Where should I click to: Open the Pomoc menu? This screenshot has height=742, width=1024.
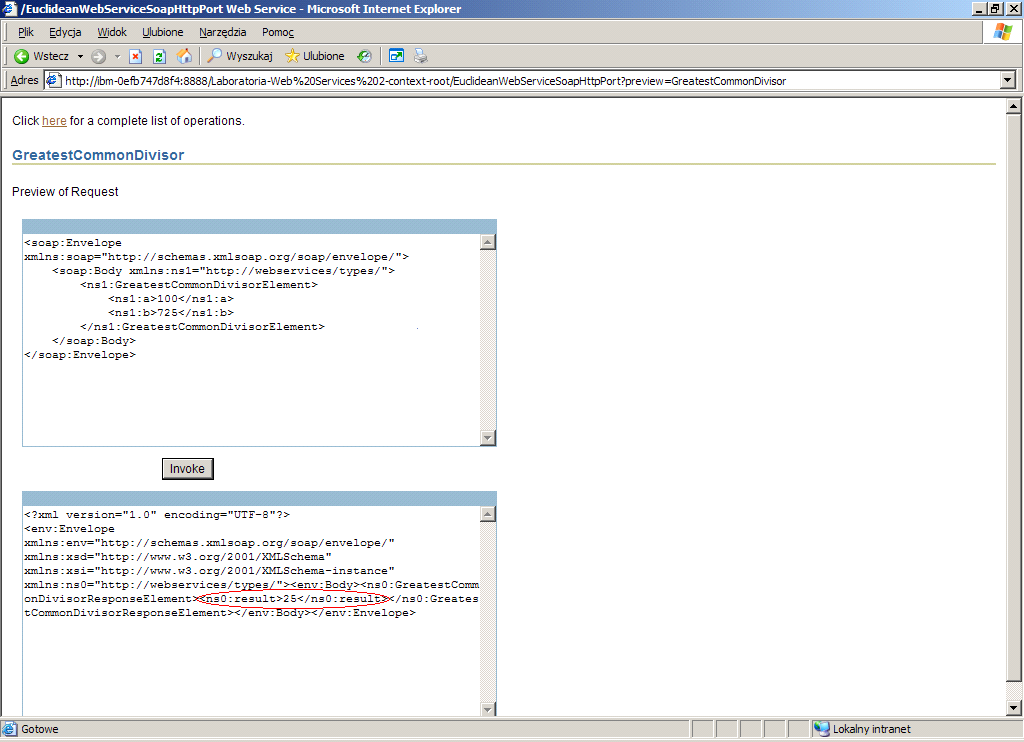pos(278,32)
